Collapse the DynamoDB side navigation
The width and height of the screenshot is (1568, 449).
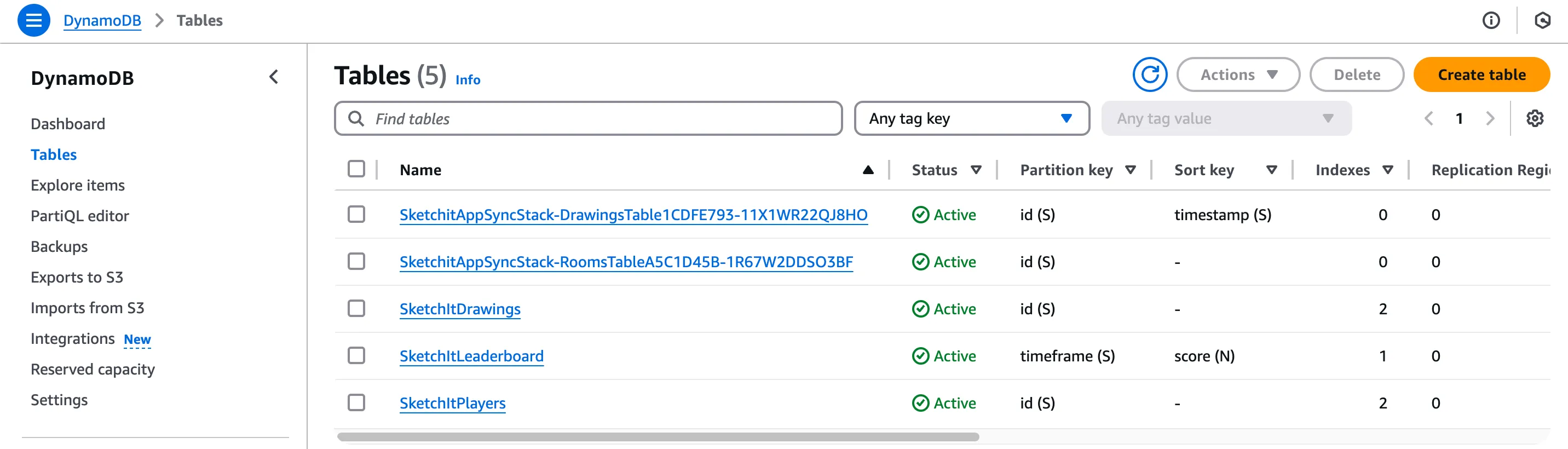point(274,77)
